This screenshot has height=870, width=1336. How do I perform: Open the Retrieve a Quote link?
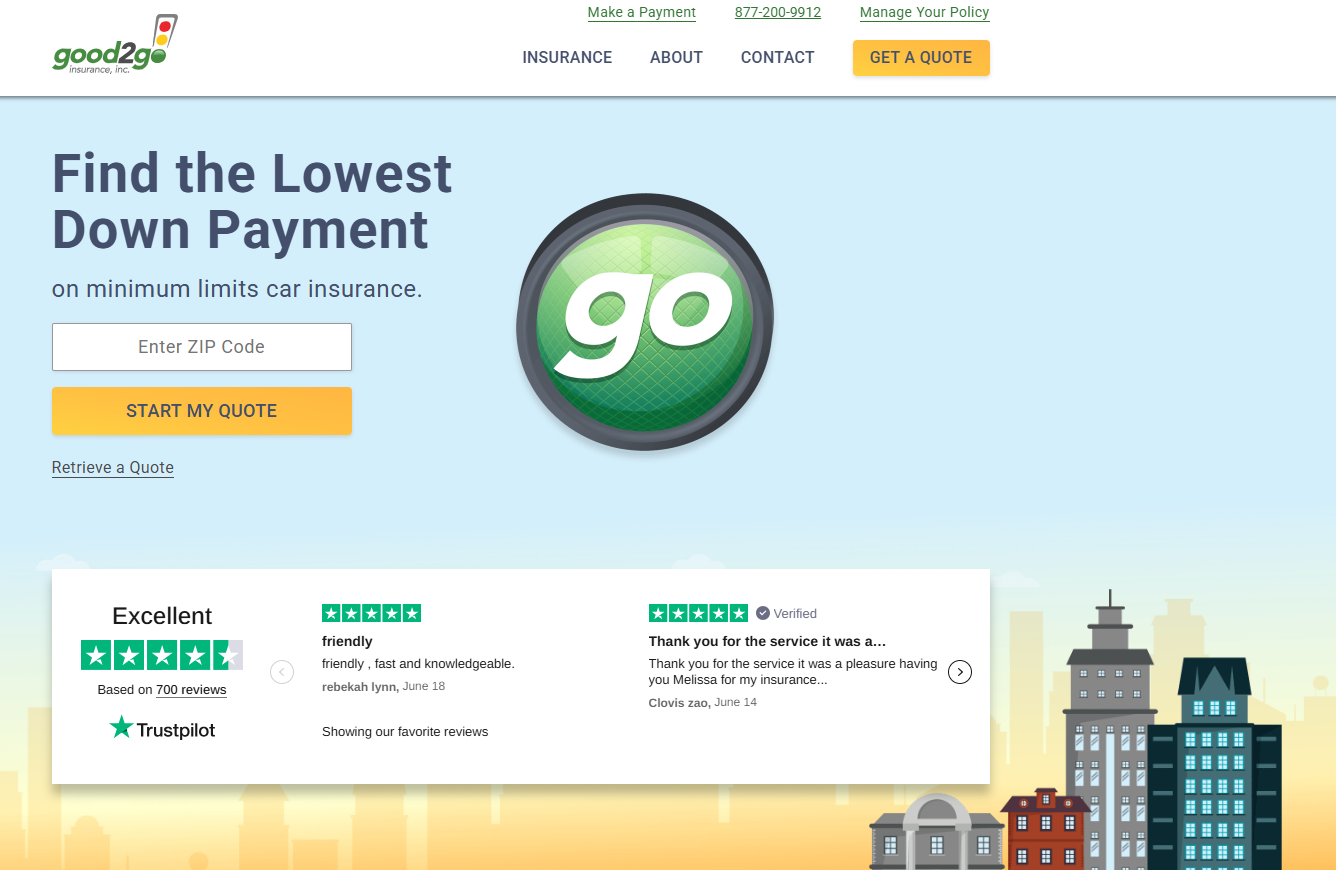pyautogui.click(x=113, y=468)
